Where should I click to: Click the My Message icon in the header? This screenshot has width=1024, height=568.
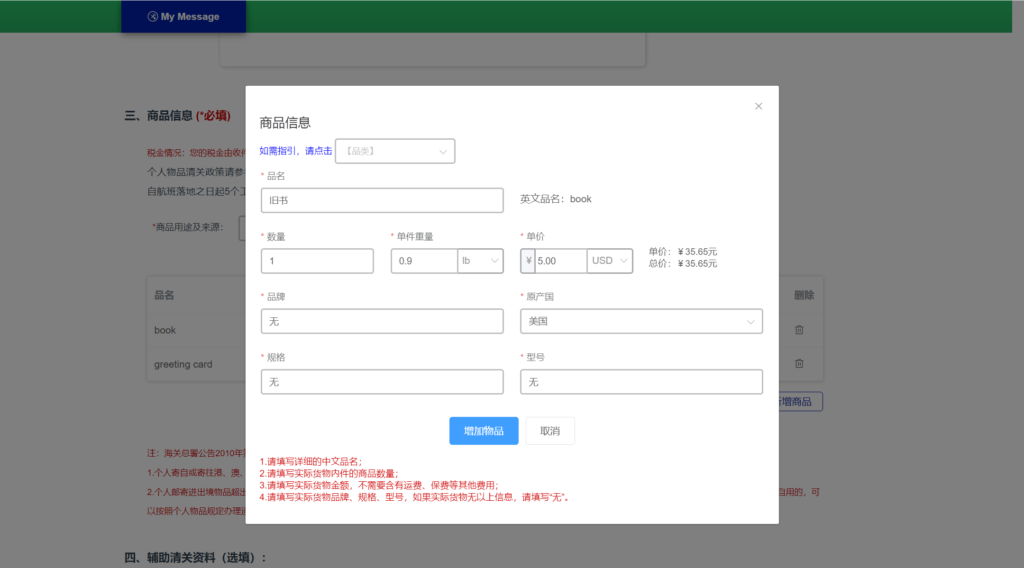(x=152, y=16)
